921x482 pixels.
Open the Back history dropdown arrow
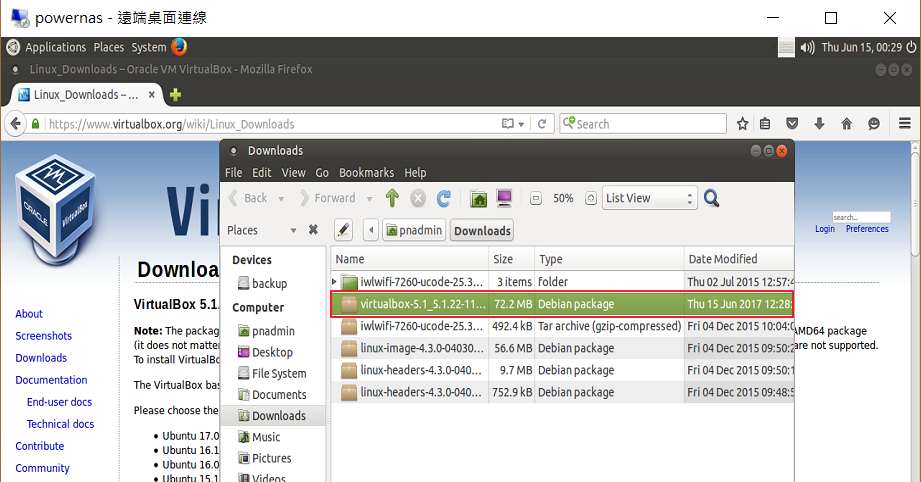(281, 199)
